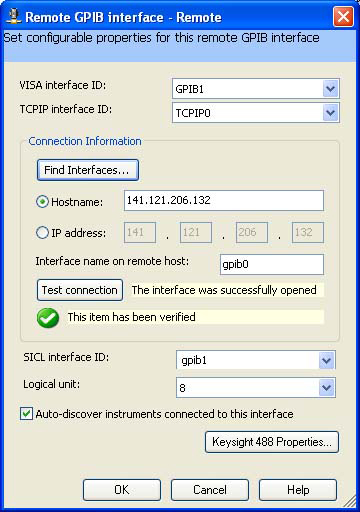Open the TCPIP interface ID dropdown arrow

[x=330, y=113]
